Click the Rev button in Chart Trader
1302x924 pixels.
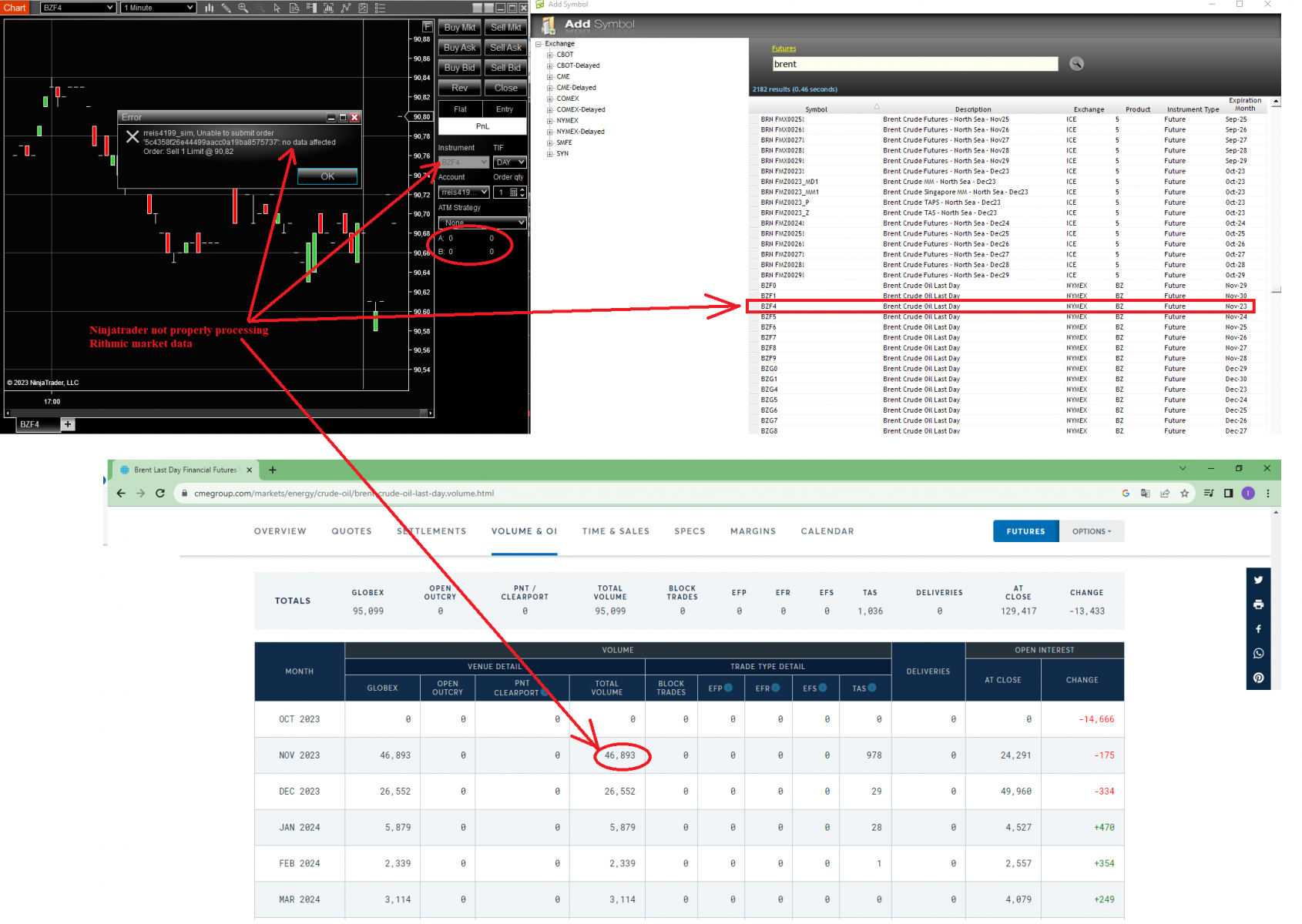click(x=460, y=88)
